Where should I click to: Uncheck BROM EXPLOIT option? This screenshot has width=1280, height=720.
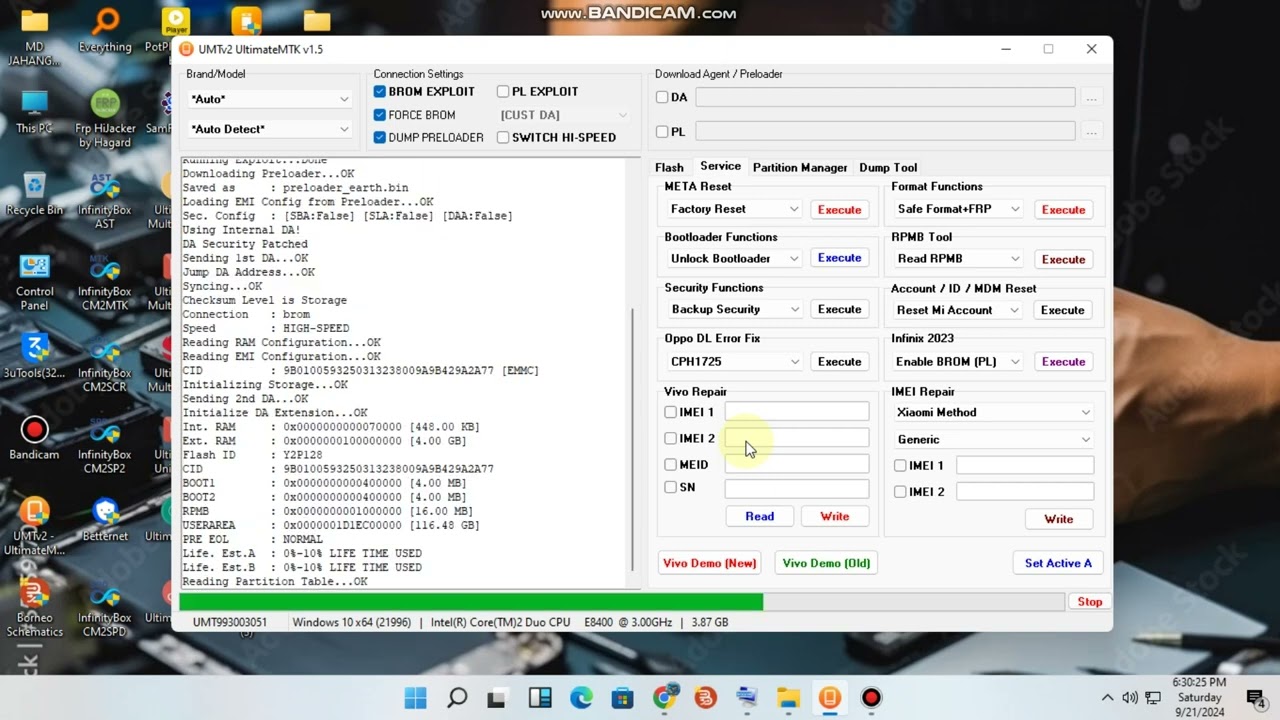point(380,91)
